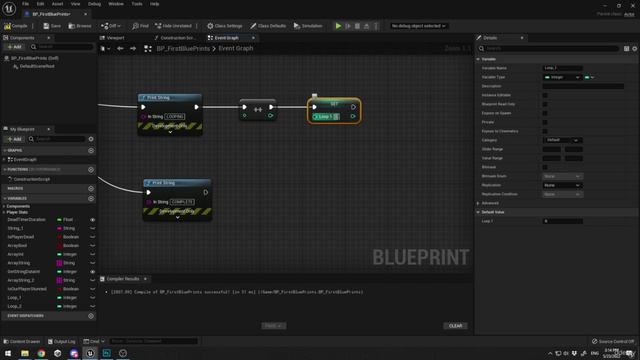Viewport: 640px width, 360px height.
Task: Click Loop 1 default value field
Action: 562,221
